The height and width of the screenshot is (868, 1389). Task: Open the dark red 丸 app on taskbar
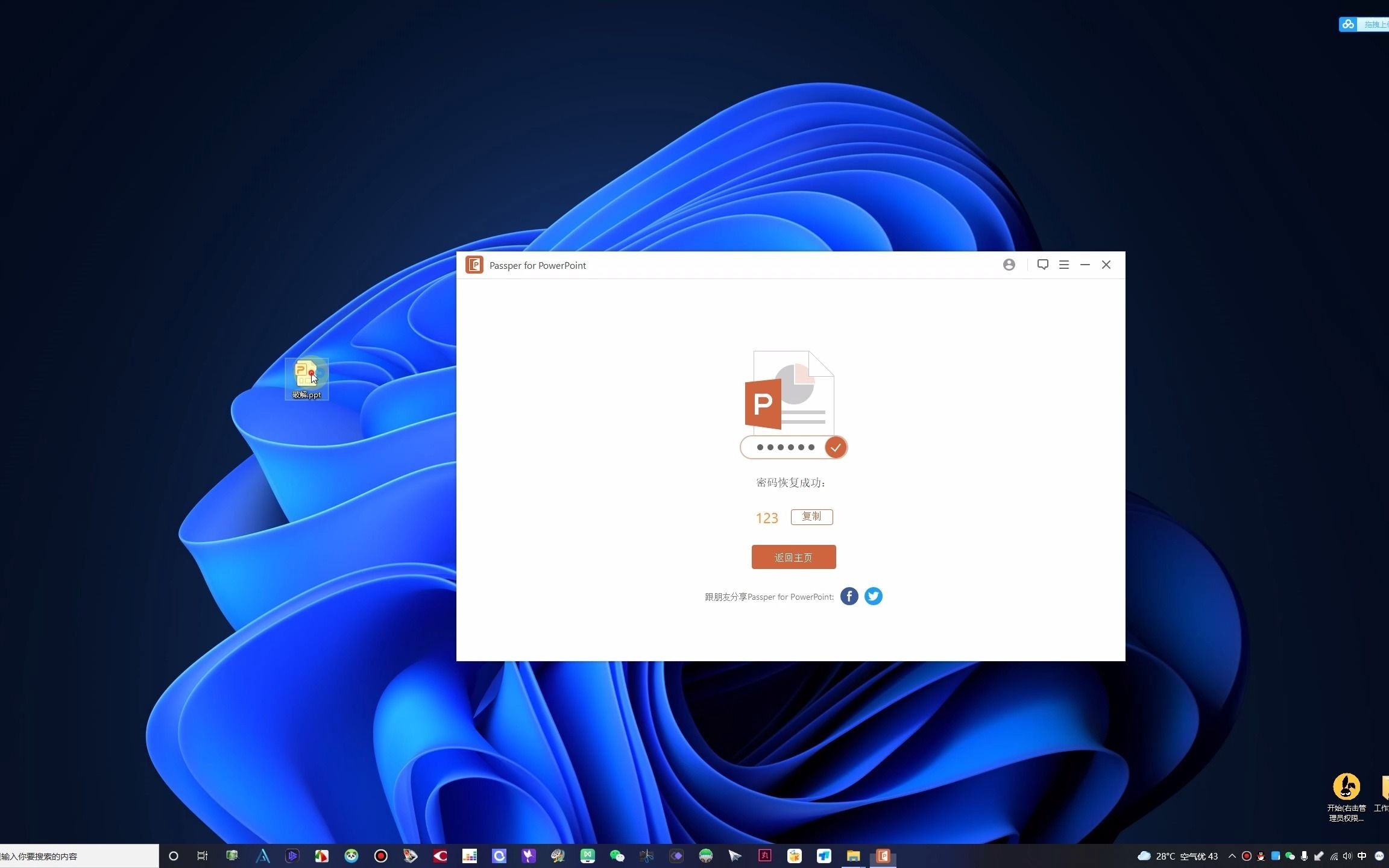(x=764, y=856)
